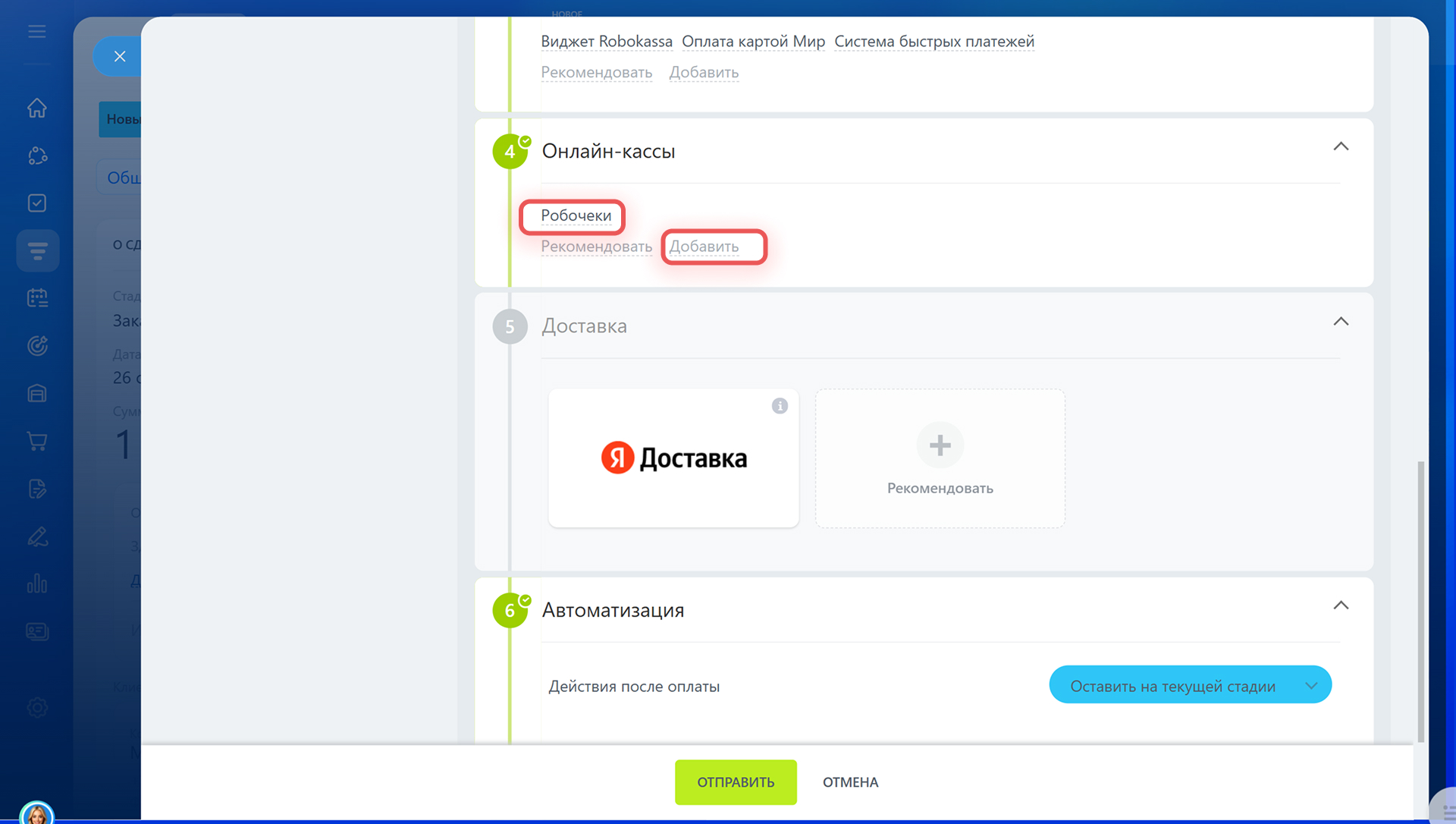This screenshot has height=824, width=1456.
Task: Click the ОТМЕНА button
Action: (x=850, y=782)
